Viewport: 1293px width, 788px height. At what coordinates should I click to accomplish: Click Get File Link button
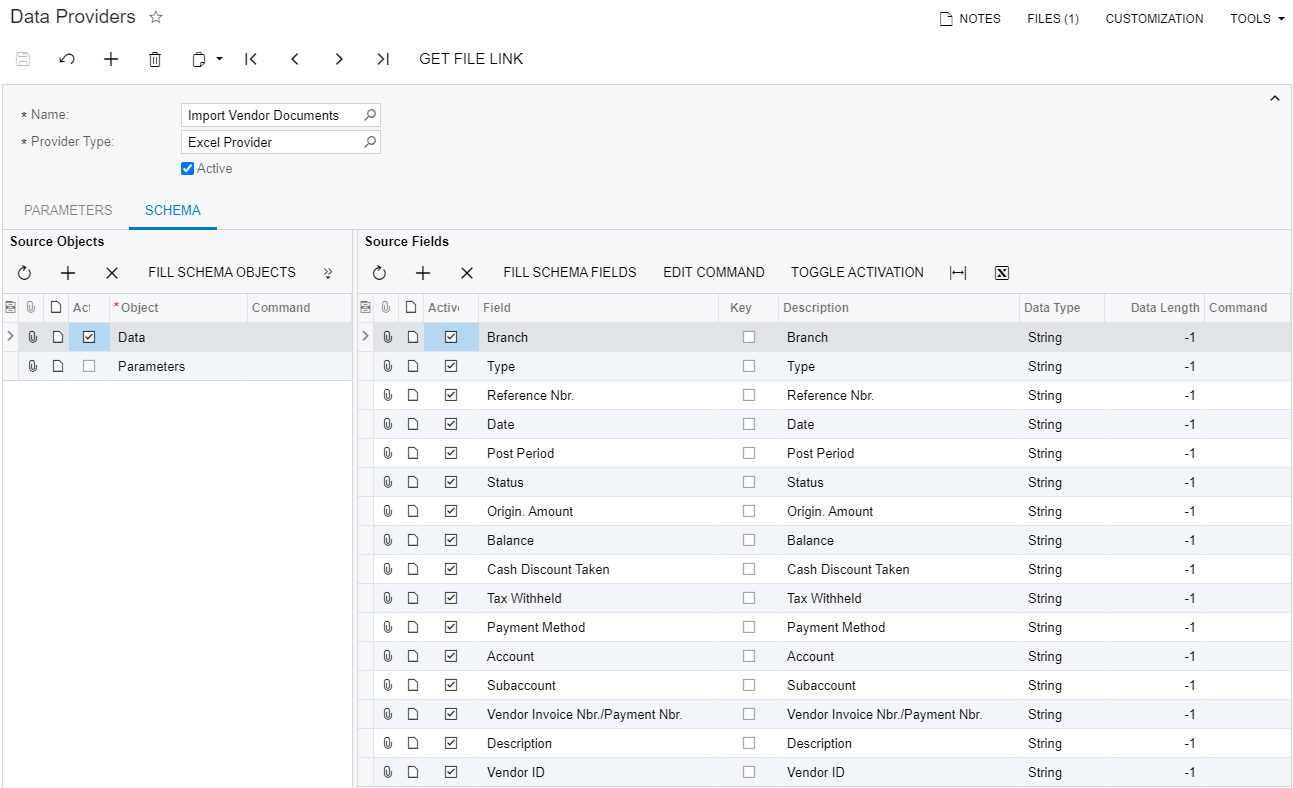click(471, 59)
